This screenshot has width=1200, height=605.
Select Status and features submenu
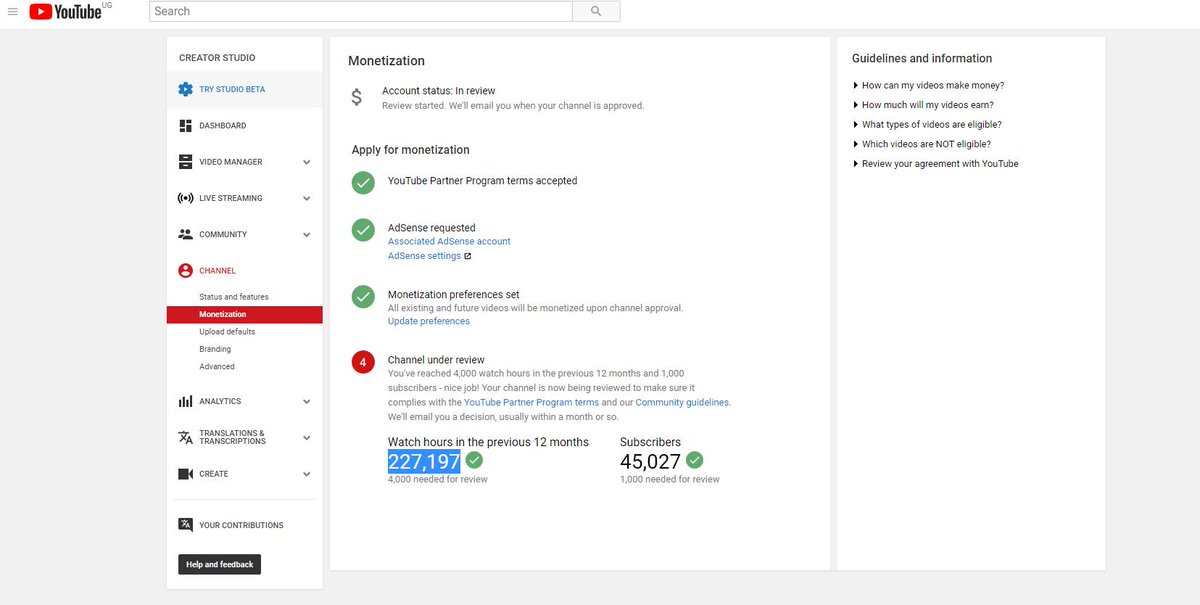(x=234, y=297)
